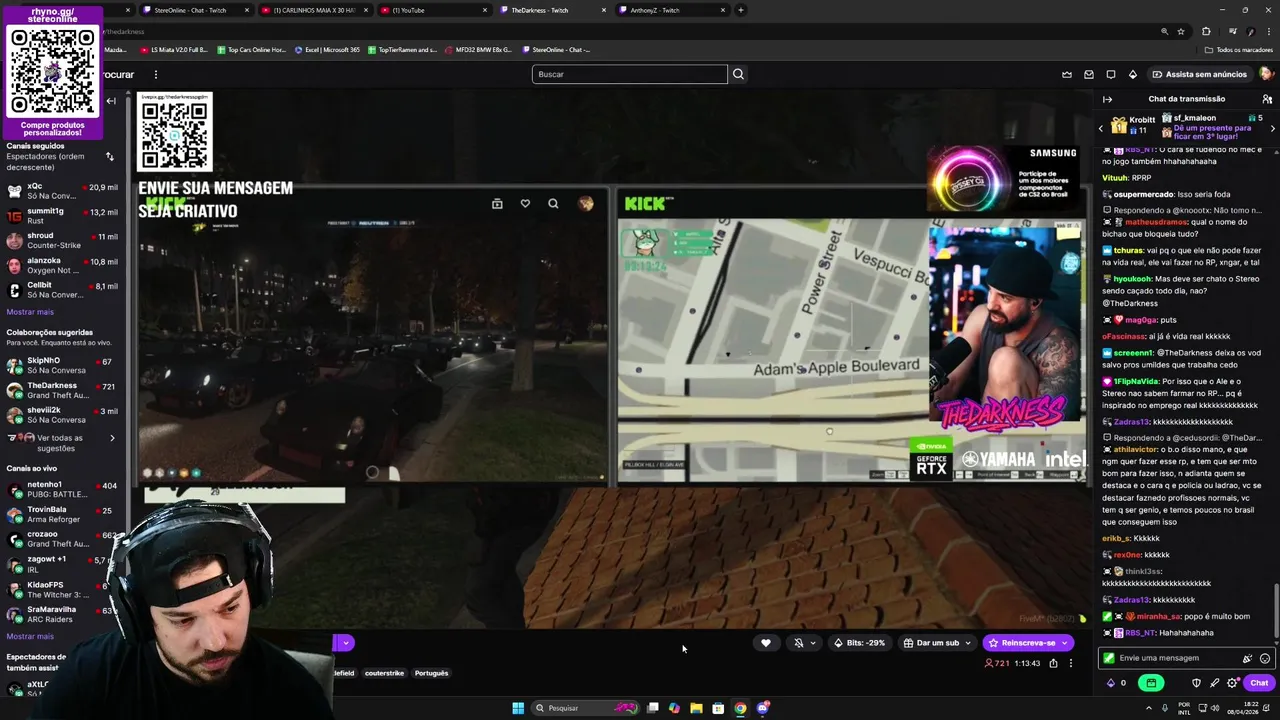The width and height of the screenshot is (1280, 720).
Task: Open Discord from the taskbar
Action: pos(763,708)
